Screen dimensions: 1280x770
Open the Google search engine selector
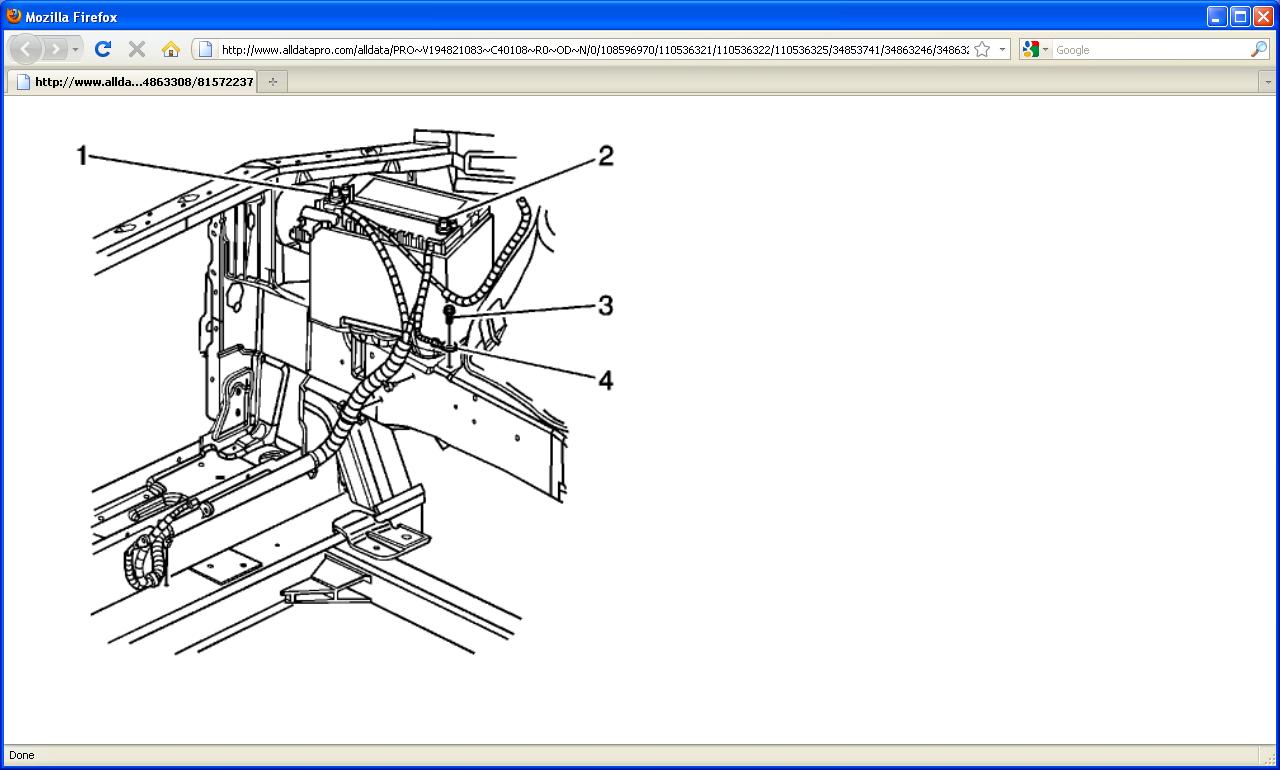click(1036, 49)
